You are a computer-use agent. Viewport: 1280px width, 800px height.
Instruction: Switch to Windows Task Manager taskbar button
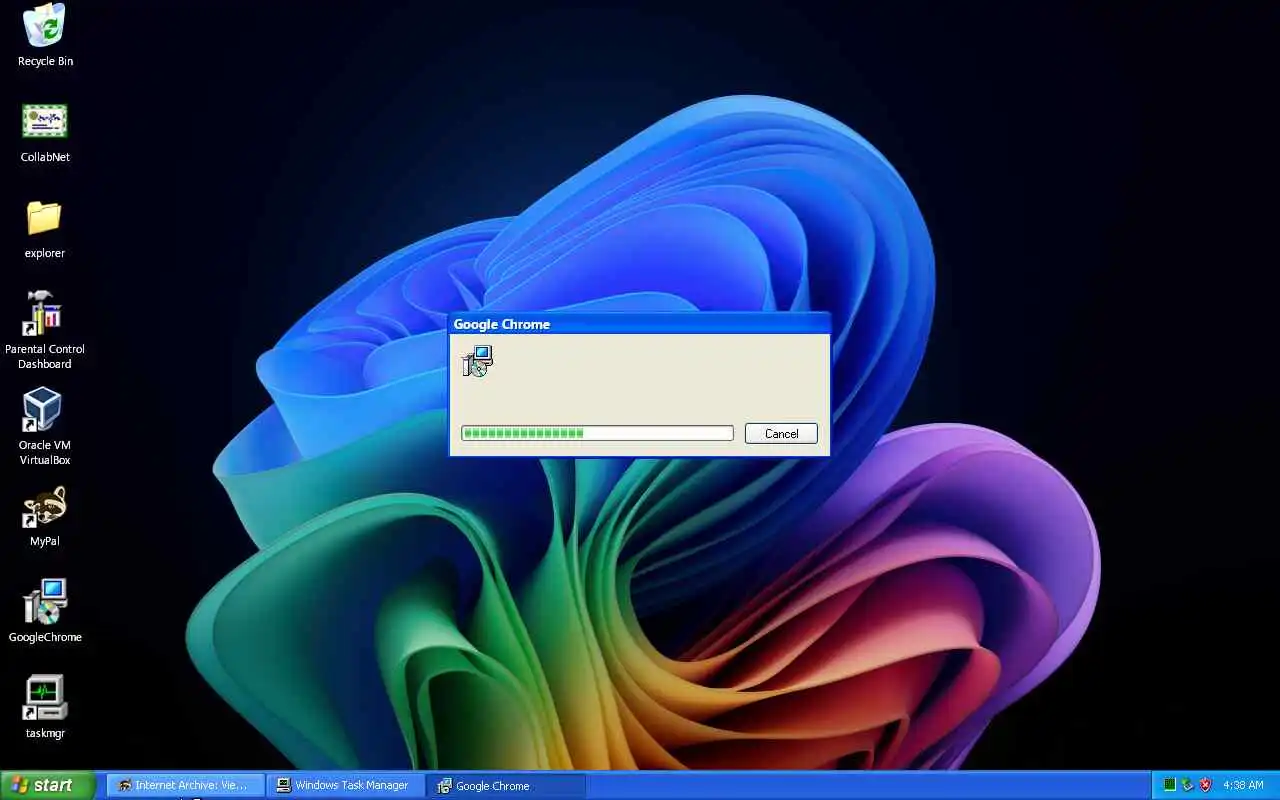coord(346,785)
